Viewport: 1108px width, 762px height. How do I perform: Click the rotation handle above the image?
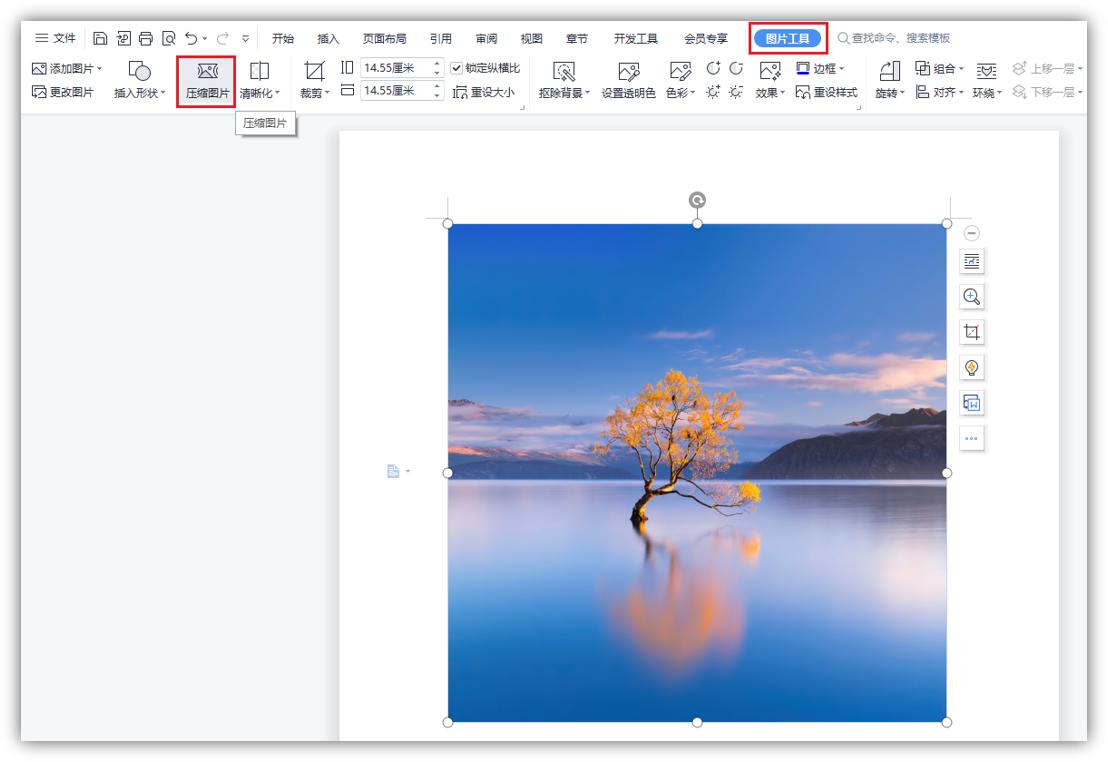coord(697,200)
